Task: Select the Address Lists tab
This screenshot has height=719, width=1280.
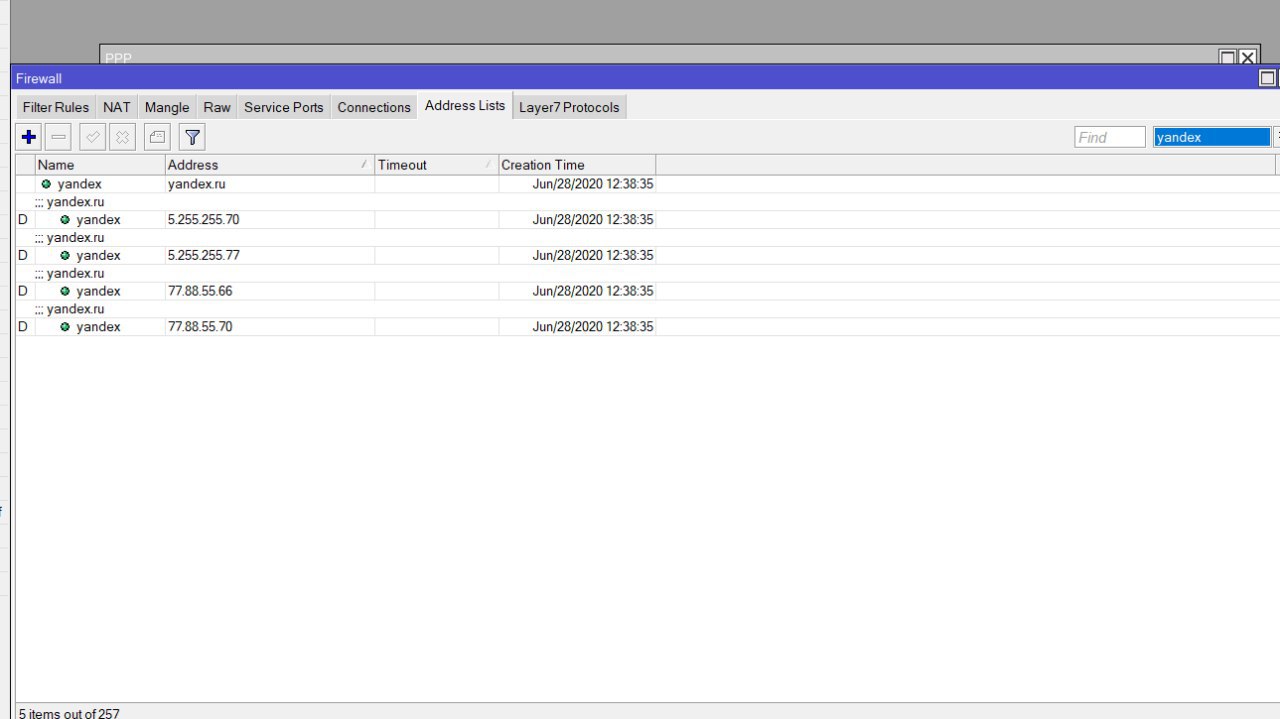Action: [x=465, y=106]
